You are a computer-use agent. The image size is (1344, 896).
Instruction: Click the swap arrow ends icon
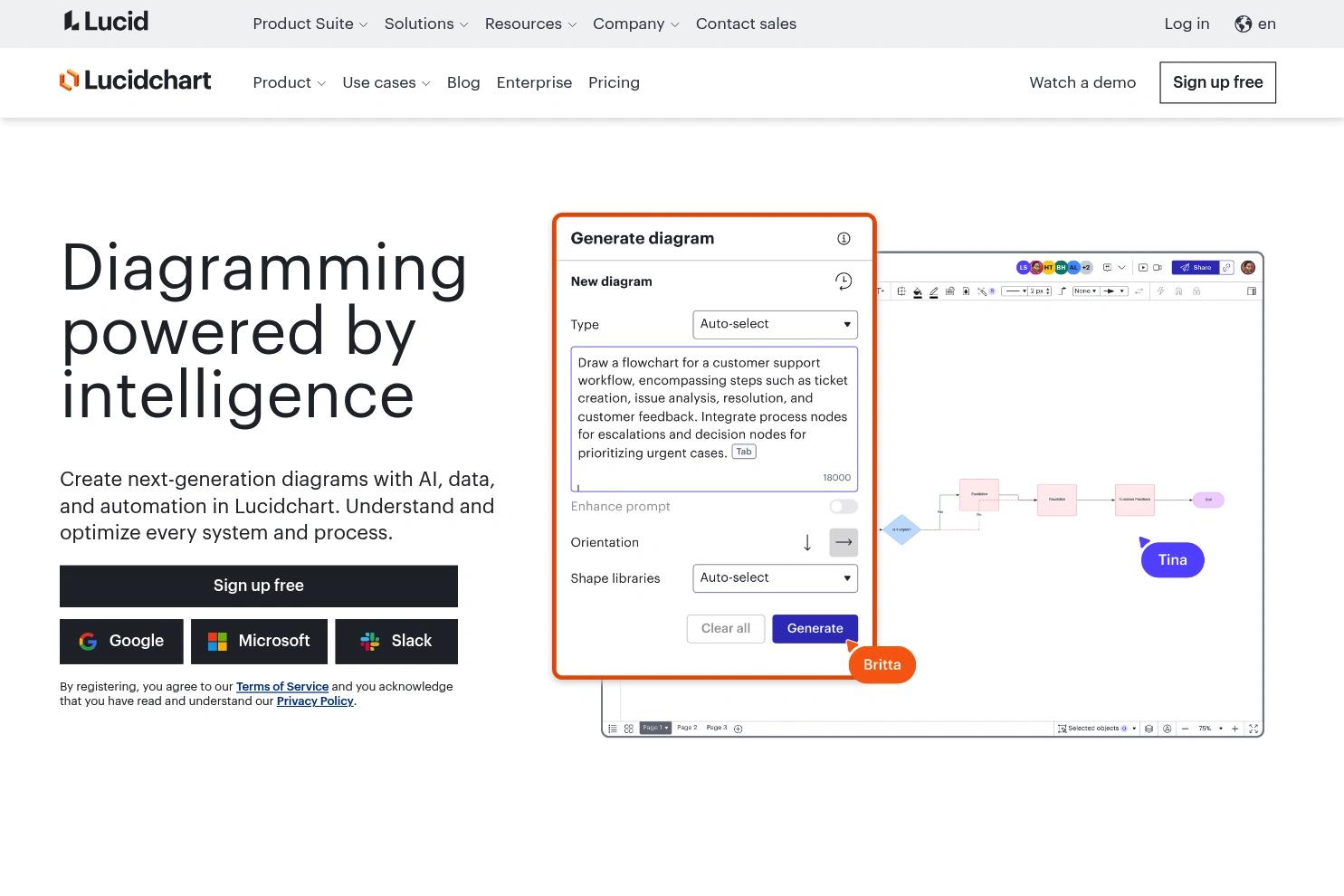(x=1139, y=291)
